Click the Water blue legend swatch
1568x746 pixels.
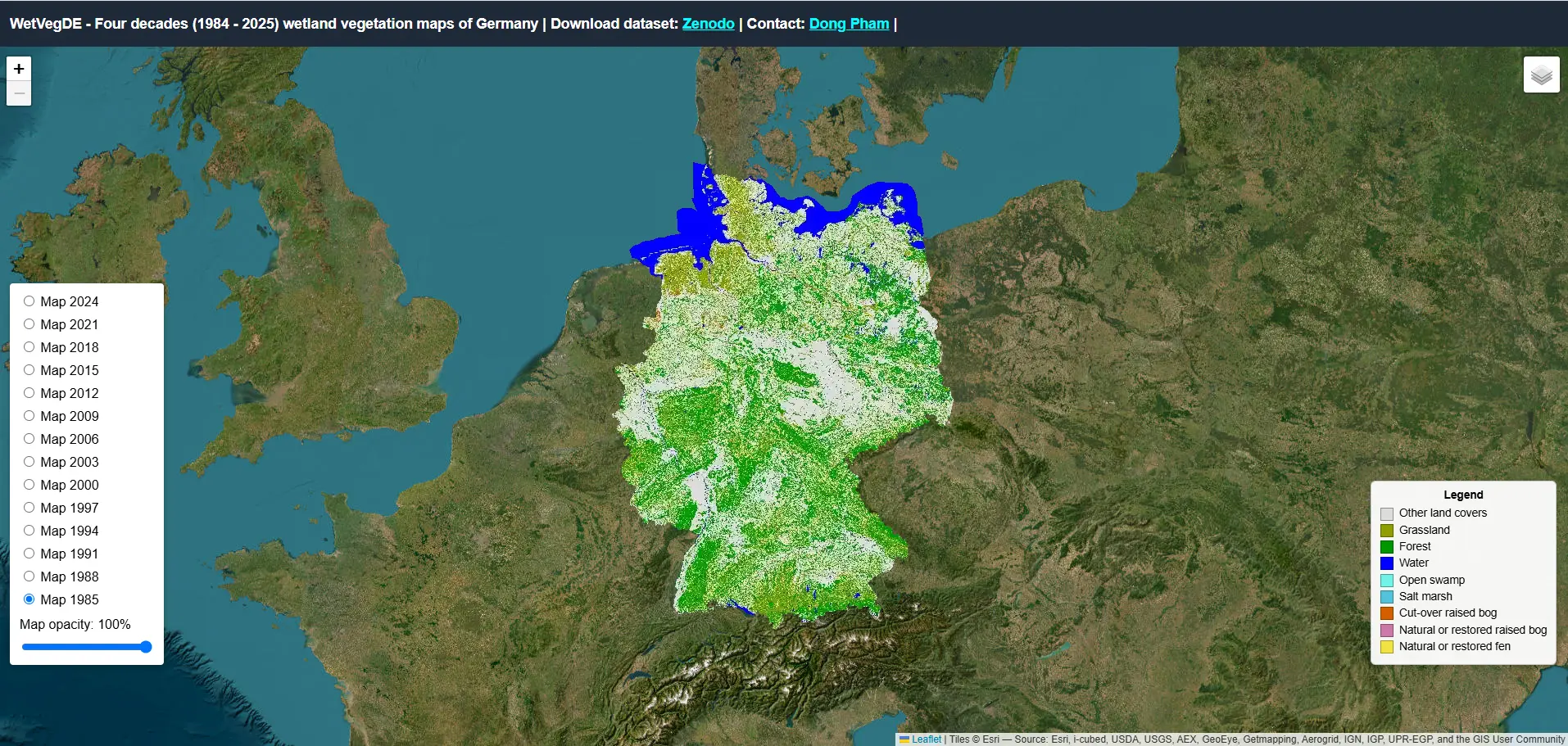pyautogui.click(x=1387, y=563)
